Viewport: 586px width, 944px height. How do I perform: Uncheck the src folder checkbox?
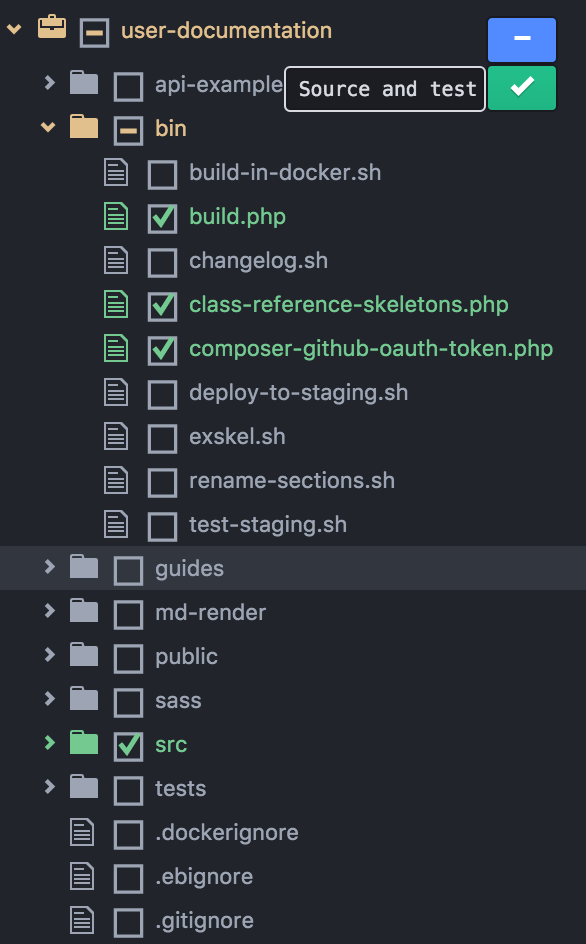(x=128, y=746)
